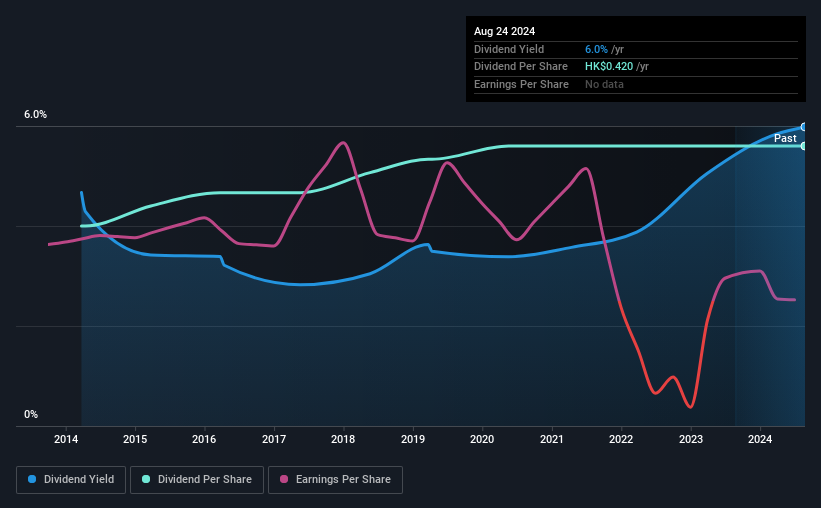Click the 2015 year label on the axis

pos(135,439)
